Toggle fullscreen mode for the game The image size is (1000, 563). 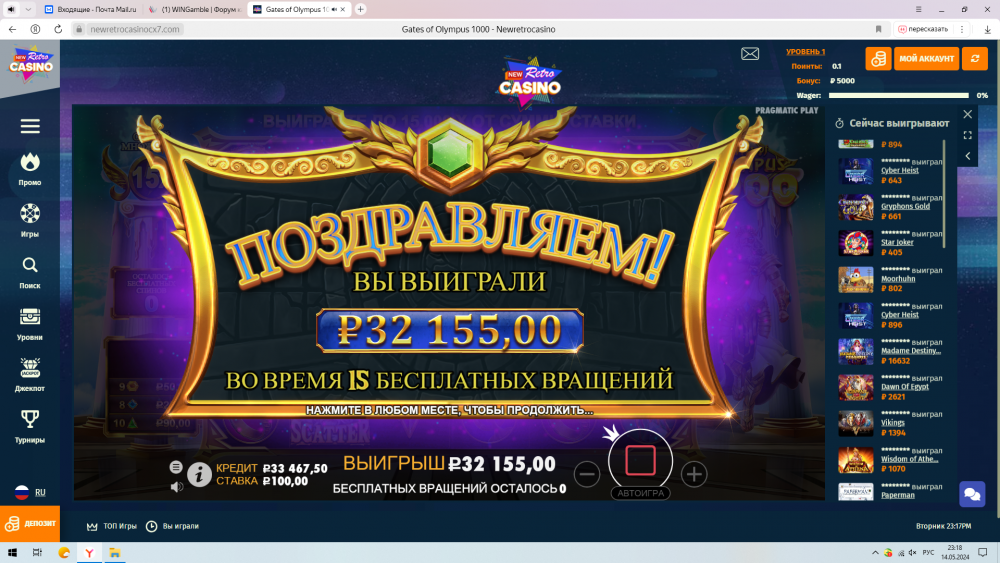click(x=967, y=135)
